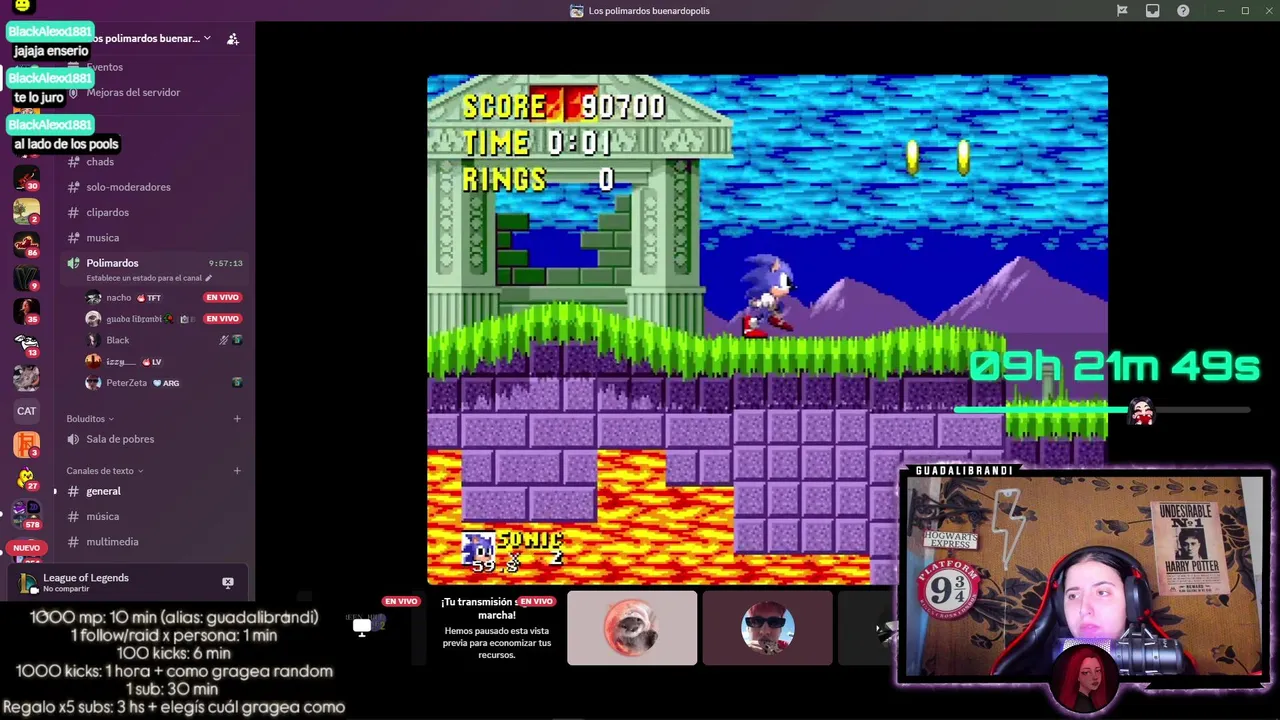The height and width of the screenshot is (720, 1280).
Task: Click the muted microphone icon beside Black
Action: 224,340
